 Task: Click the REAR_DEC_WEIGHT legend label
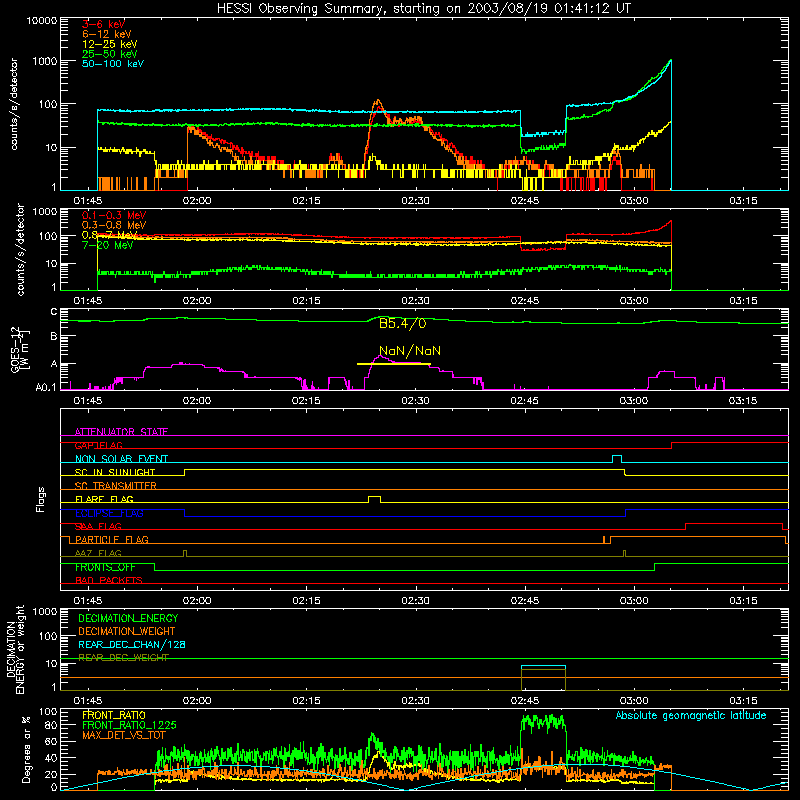pyautogui.click(x=123, y=658)
